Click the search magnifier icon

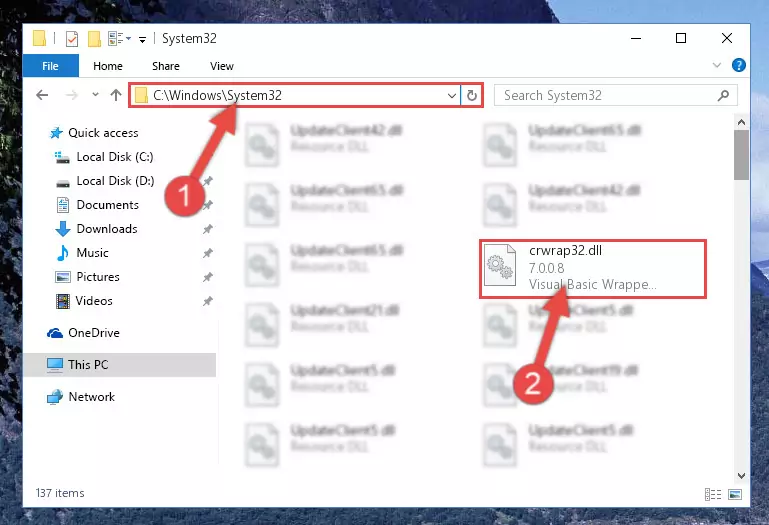(x=723, y=95)
